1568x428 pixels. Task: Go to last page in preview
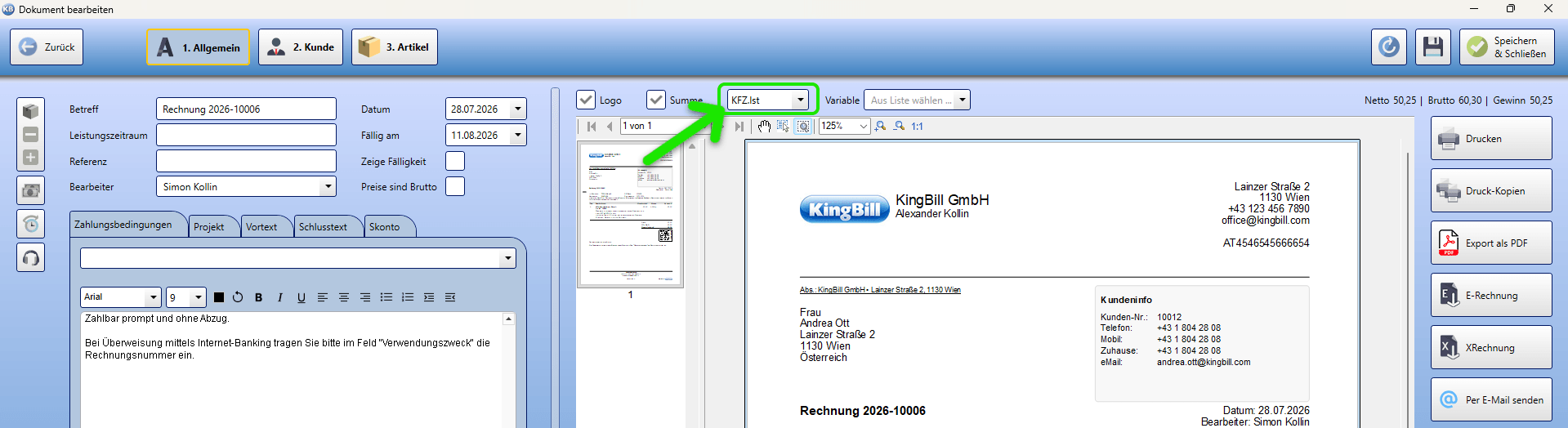click(739, 127)
